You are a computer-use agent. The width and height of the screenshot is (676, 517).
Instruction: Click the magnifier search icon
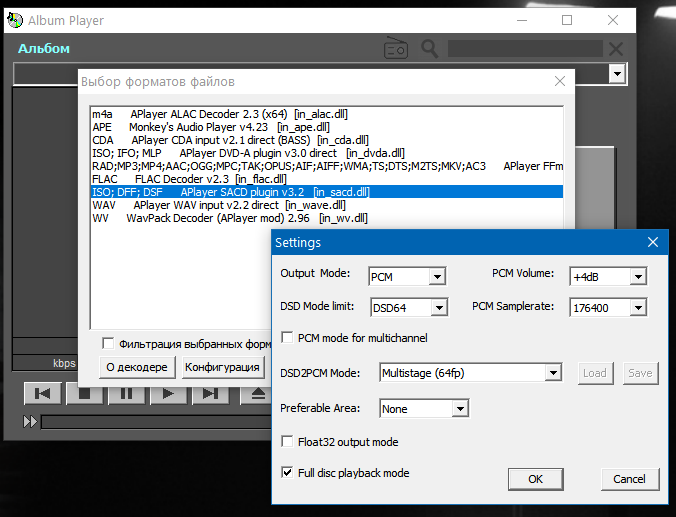(429, 49)
